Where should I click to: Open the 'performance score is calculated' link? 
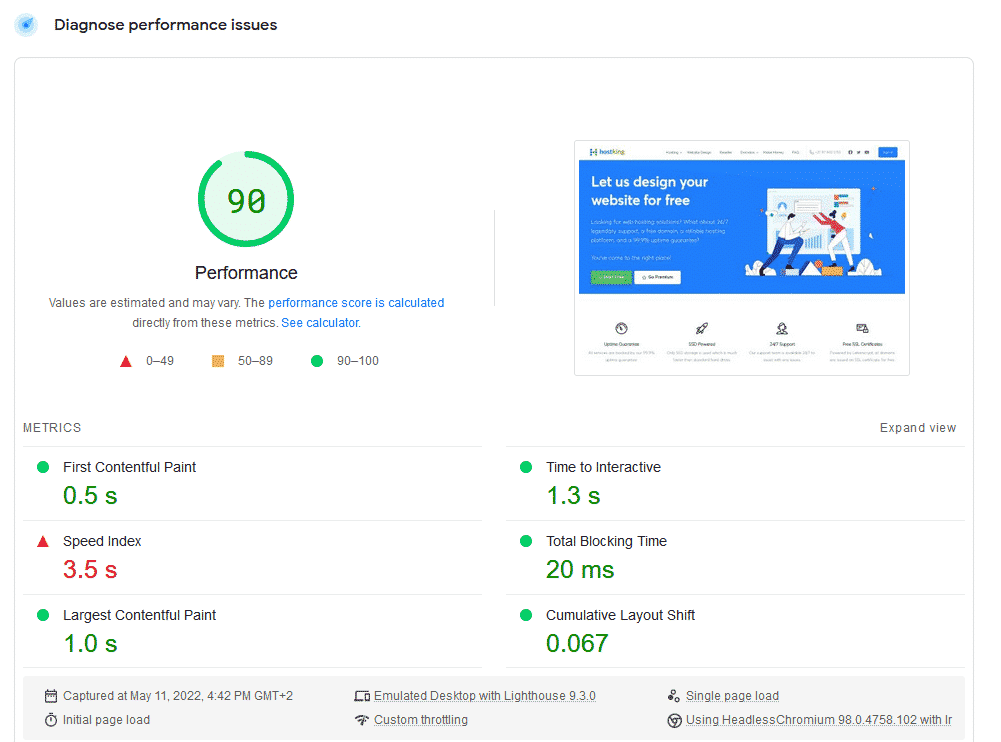(x=356, y=303)
